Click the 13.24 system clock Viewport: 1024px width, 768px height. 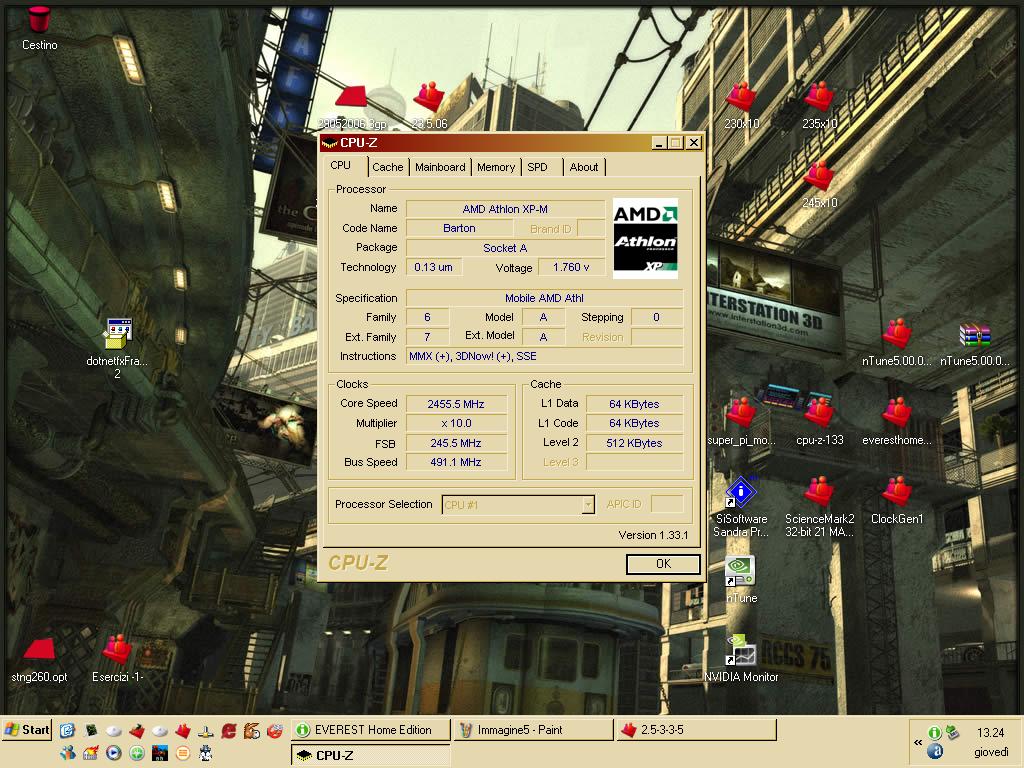[991, 733]
